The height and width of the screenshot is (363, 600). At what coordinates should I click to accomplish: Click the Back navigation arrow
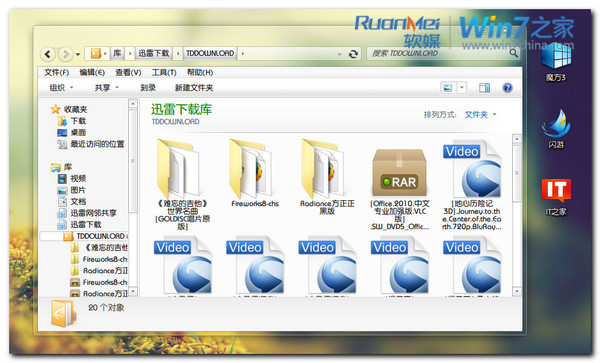[x=47, y=54]
